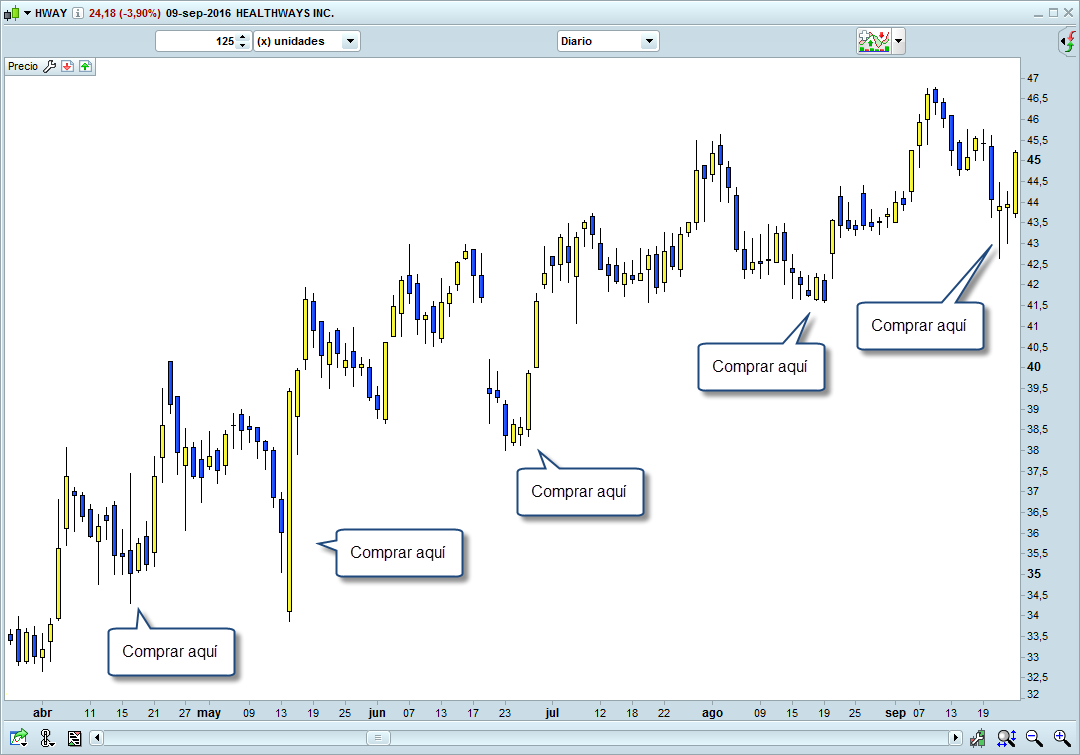Open the news report icon in the bottom-left corner

(74, 738)
